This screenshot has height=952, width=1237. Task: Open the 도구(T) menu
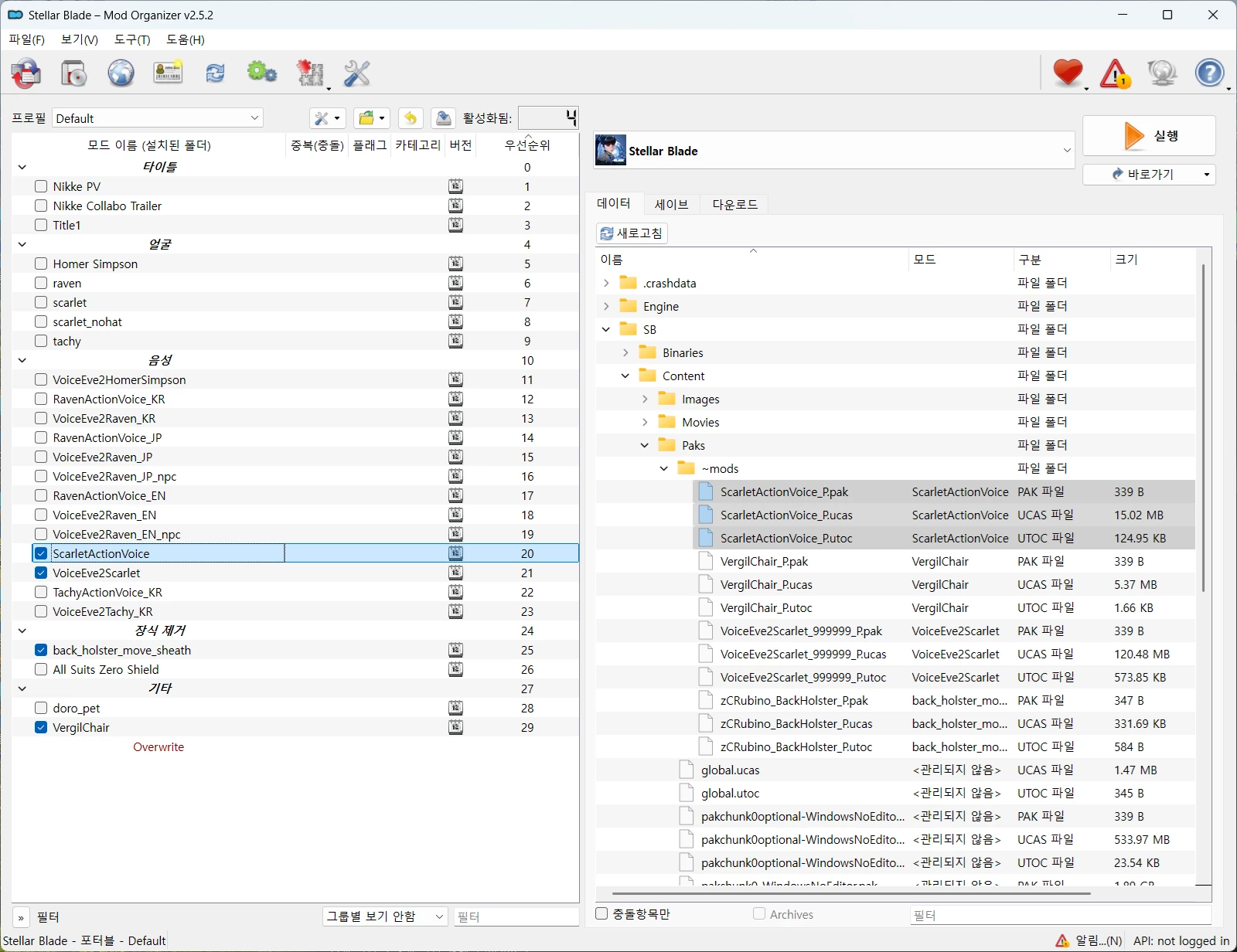[132, 39]
